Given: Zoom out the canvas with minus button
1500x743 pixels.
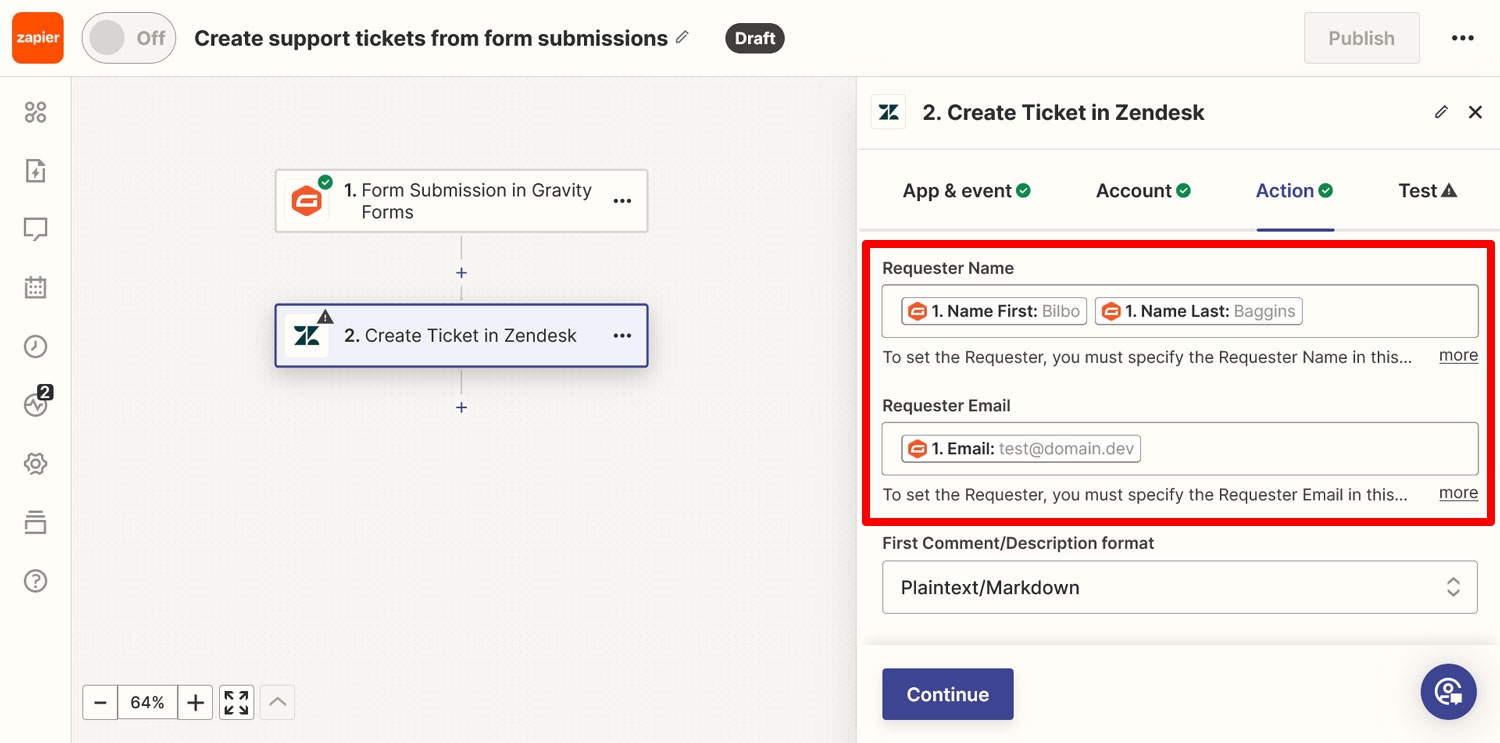Looking at the screenshot, I should coord(100,702).
